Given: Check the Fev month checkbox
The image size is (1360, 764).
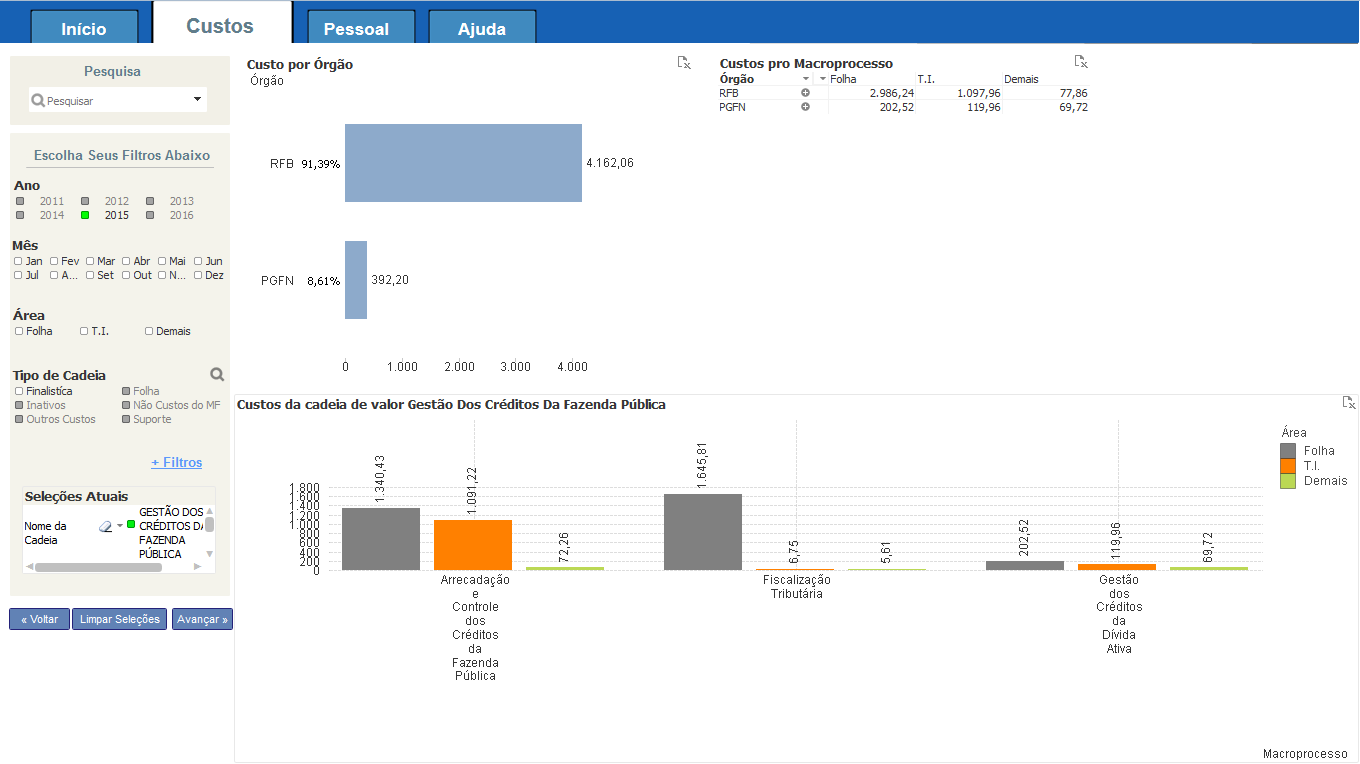Looking at the screenshot, I should pos(54,261).
